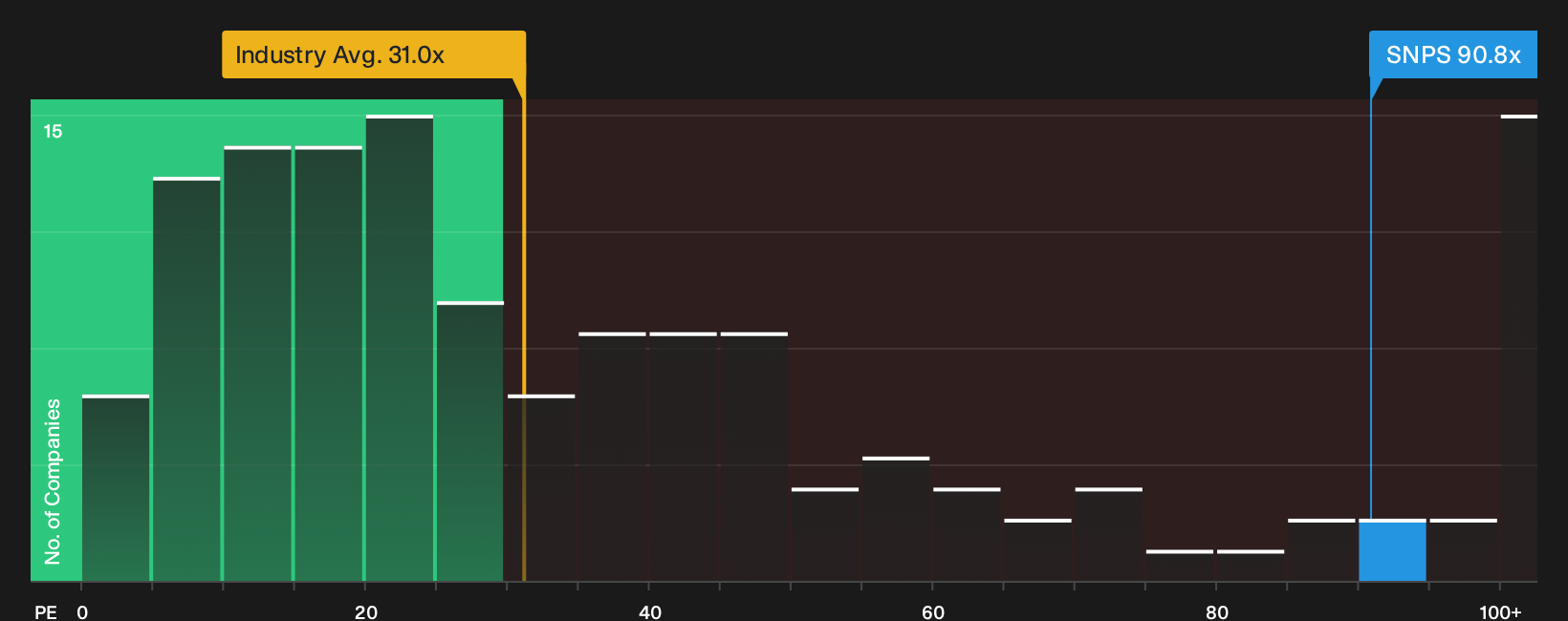Select the dark bar for PE 55–60
Viewport: 1568px width, 621px height.
(896, 519)
